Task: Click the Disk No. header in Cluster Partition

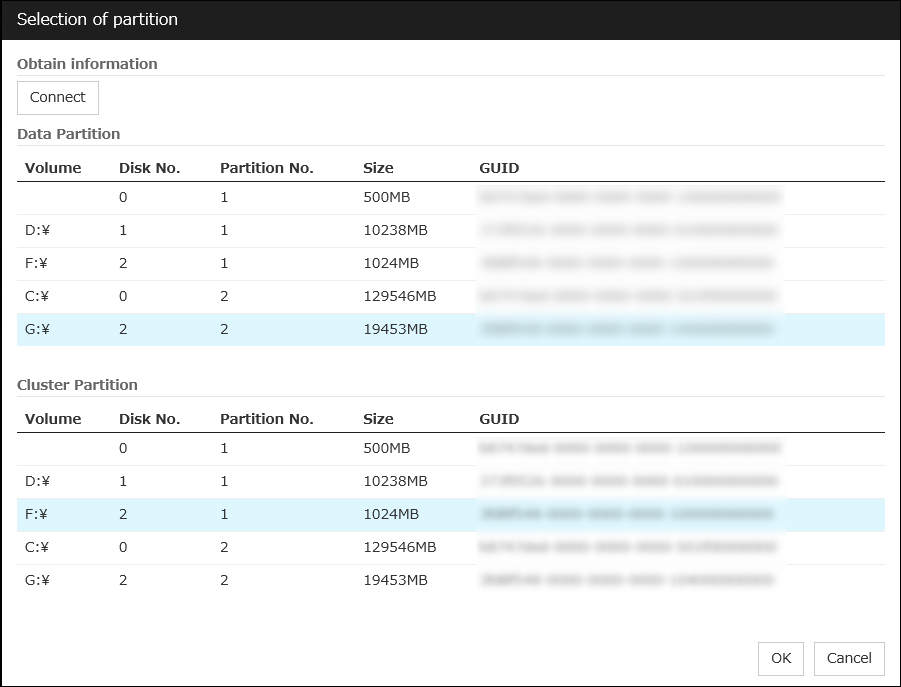Action: tap(150, 418)
